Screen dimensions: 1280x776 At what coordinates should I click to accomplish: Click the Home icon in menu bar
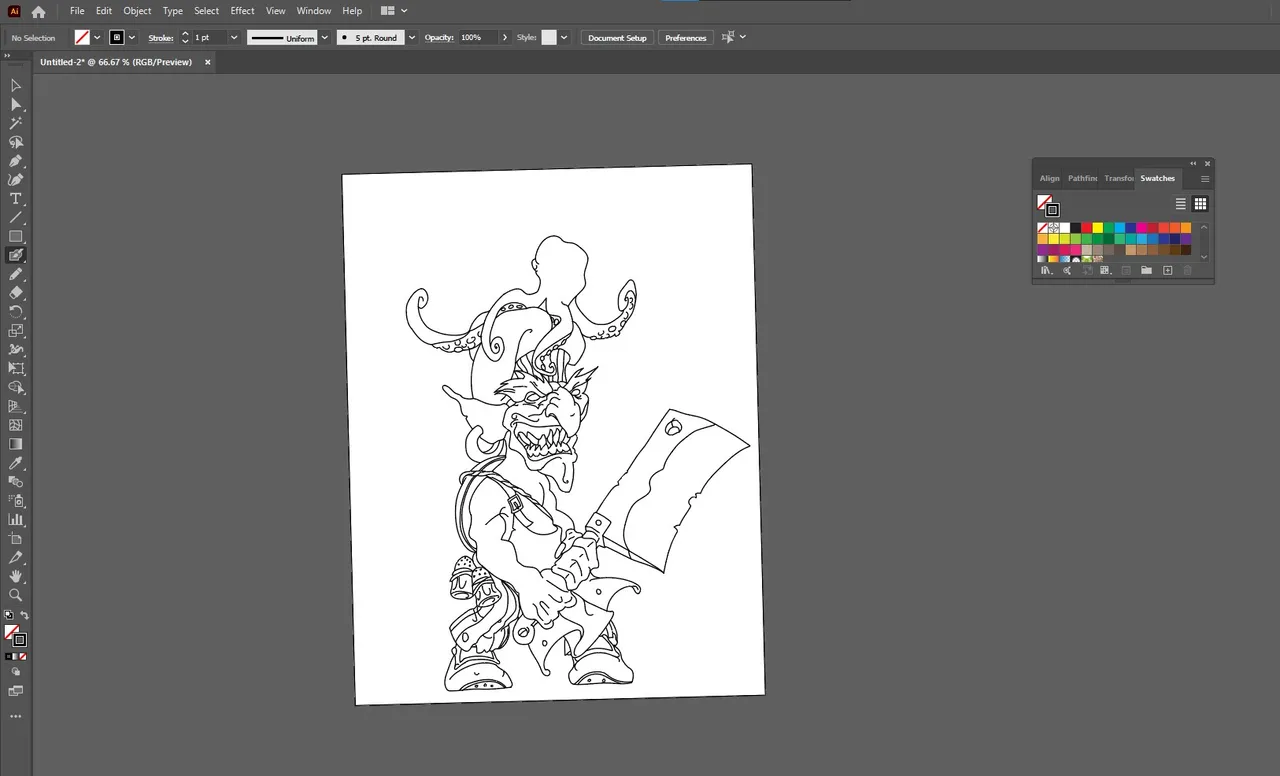pos(38,12)
